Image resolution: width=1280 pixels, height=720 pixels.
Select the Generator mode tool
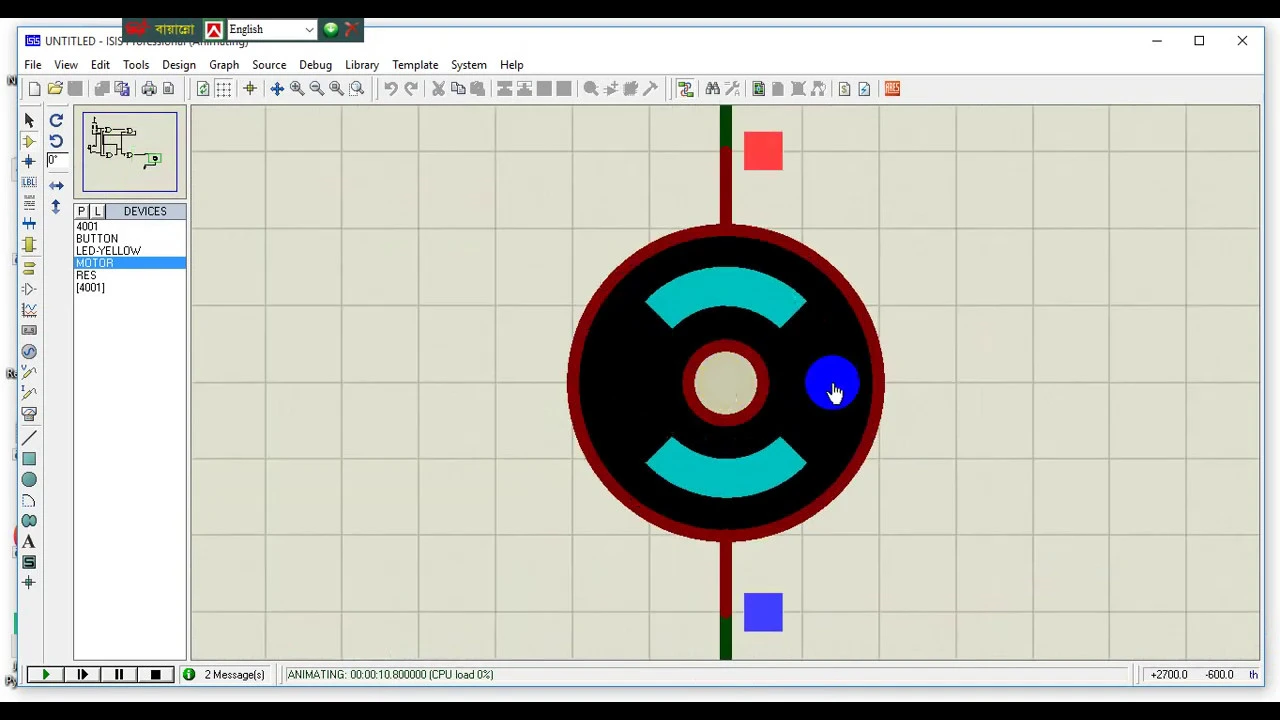[29, 351]
